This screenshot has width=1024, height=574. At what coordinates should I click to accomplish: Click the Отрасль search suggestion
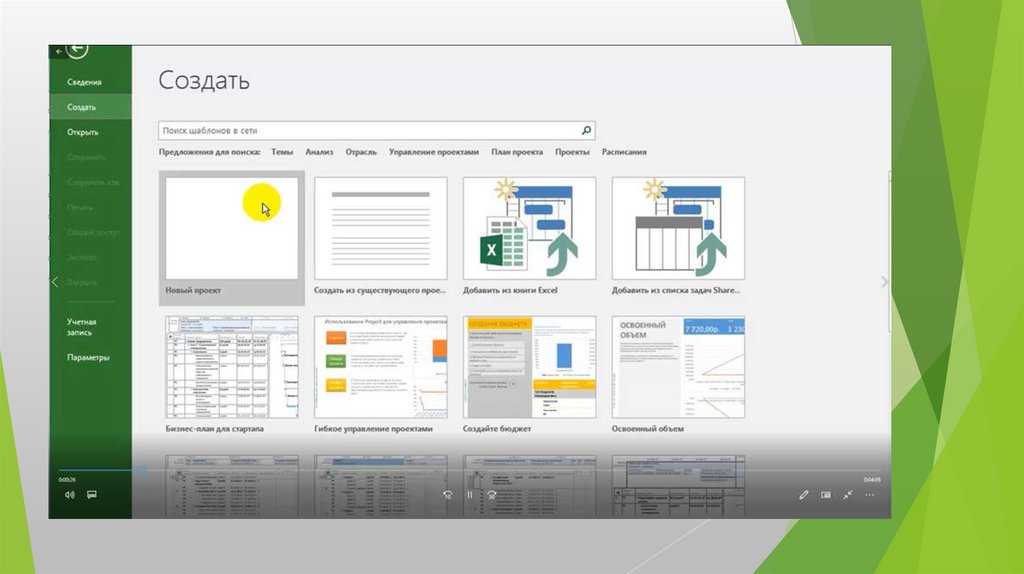(361, 152)
